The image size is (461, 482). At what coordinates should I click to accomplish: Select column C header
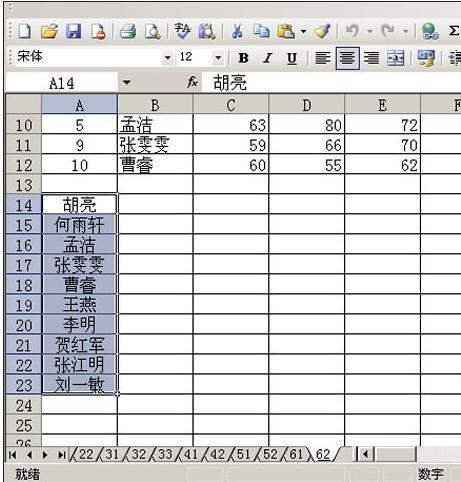click(x=231, y=105)
